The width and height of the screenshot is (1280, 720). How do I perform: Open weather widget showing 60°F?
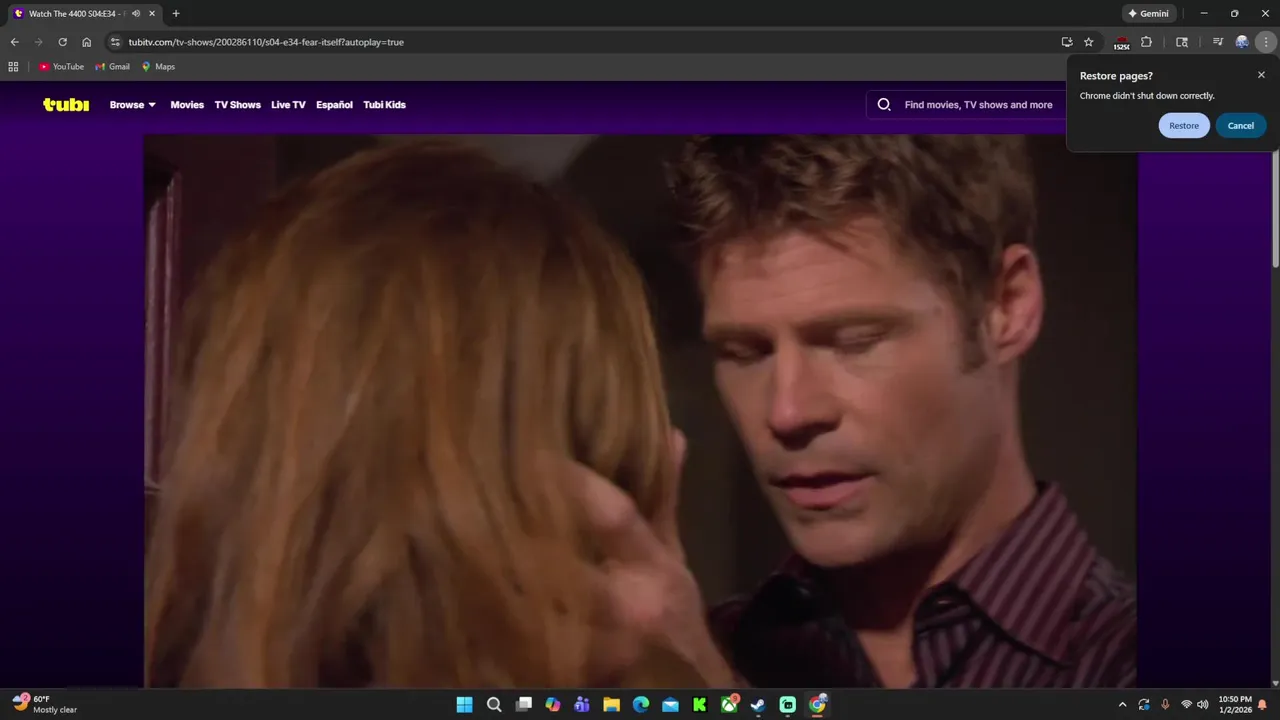pos(45,705)
